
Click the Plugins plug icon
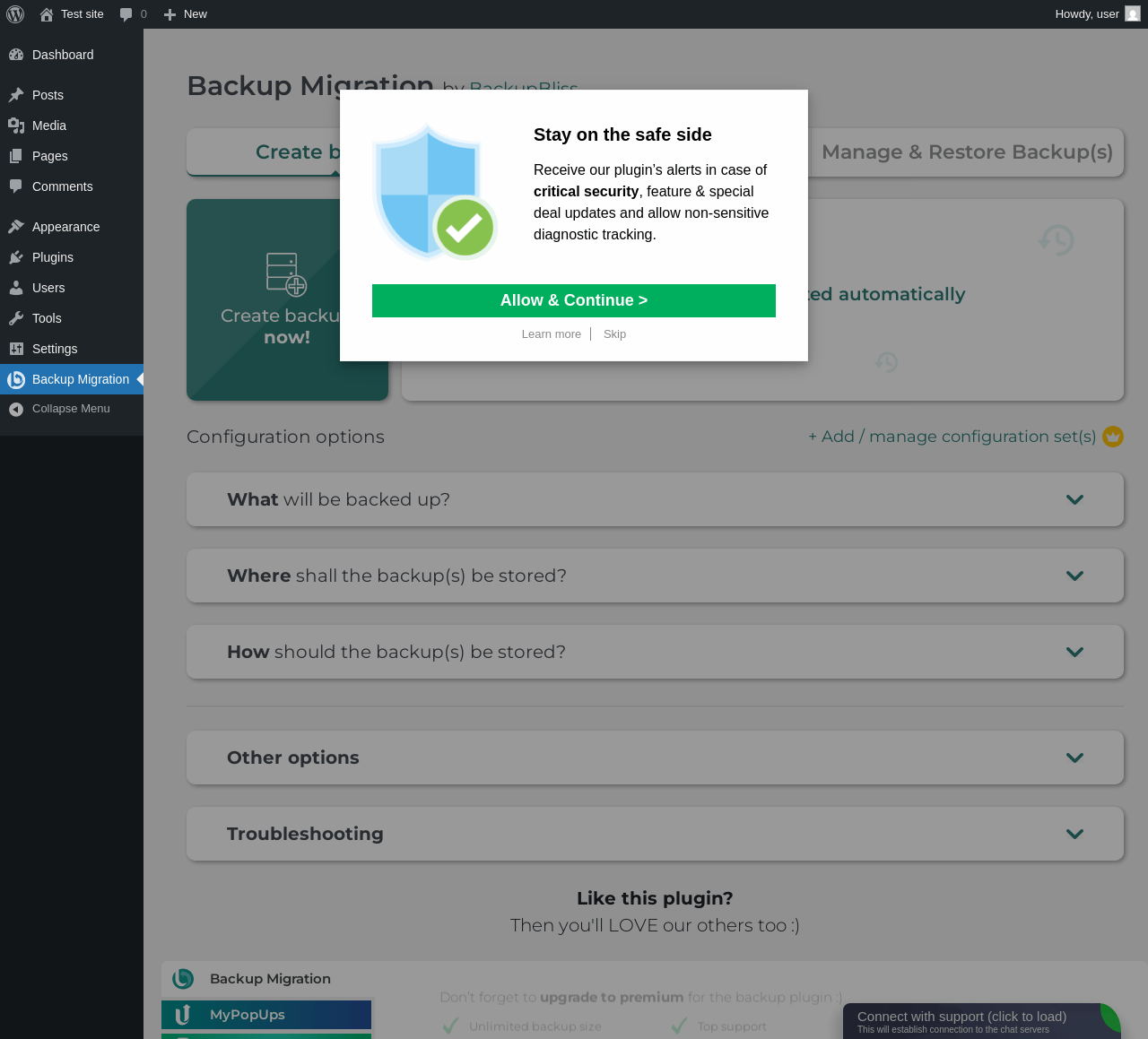pos(16,257)
